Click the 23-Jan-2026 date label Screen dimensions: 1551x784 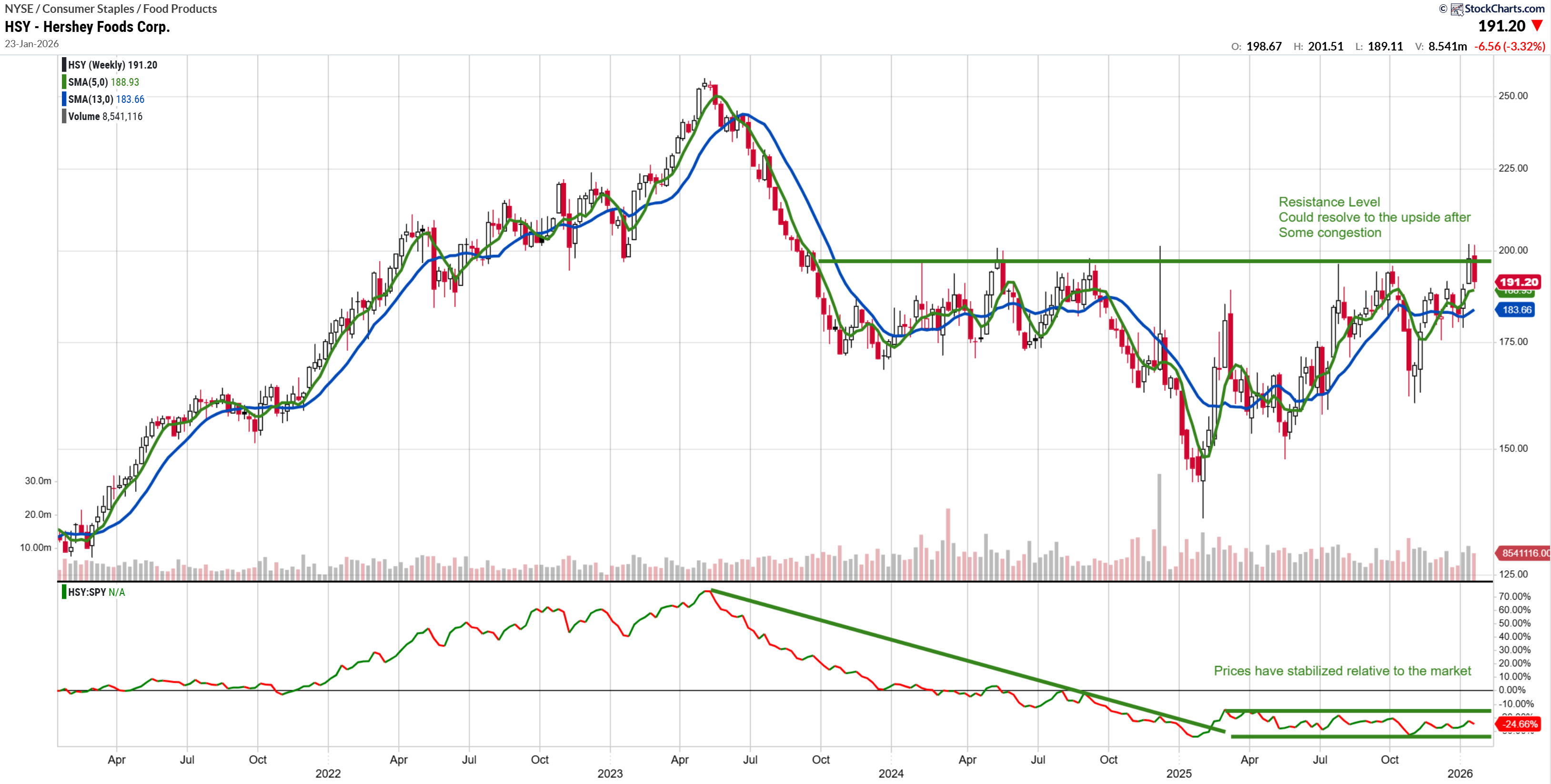click(32, 44)
